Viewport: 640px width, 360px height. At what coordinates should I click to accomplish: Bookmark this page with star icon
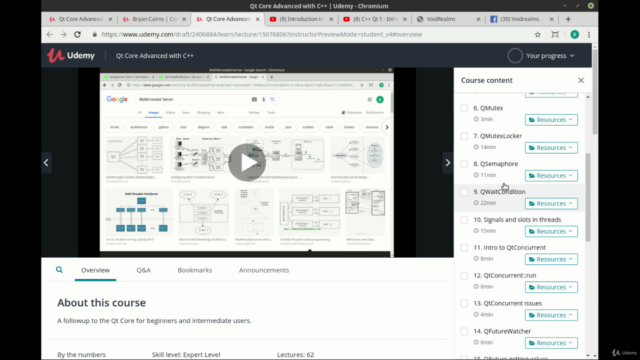(538, 35)
